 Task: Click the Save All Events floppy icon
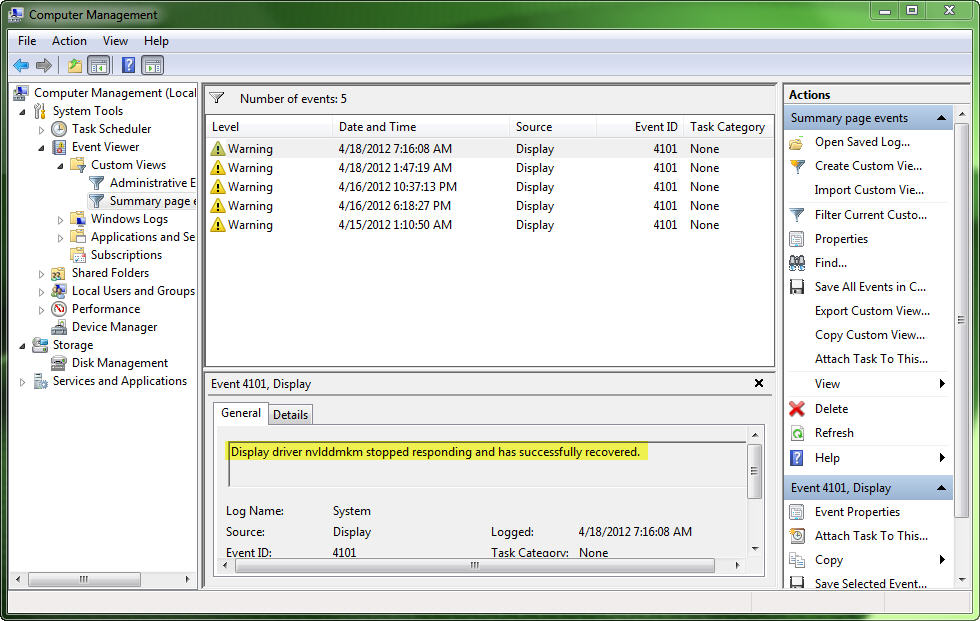coord(797,287)
